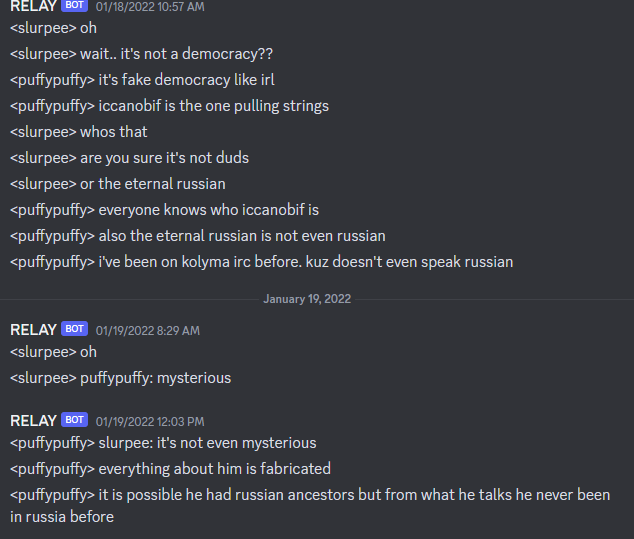Image resolution: width=634 pixels, height=539 pixels.
Task: Open RELAY profile from 12:03 PM message
Action: [33, 421]
